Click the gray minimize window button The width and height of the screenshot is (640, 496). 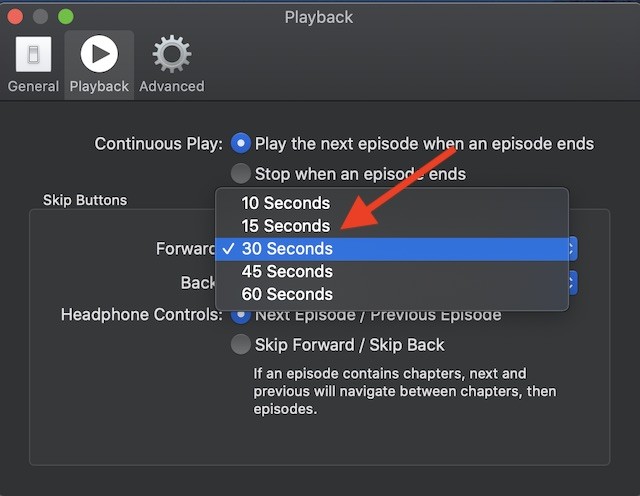tap(40, 17)
